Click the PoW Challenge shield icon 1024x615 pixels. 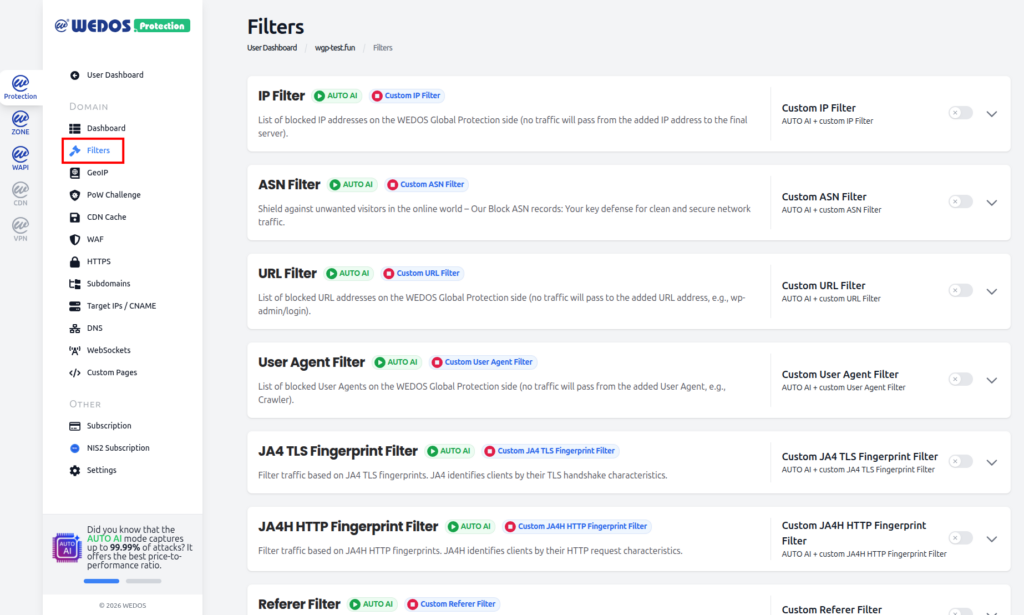point(74,195)
